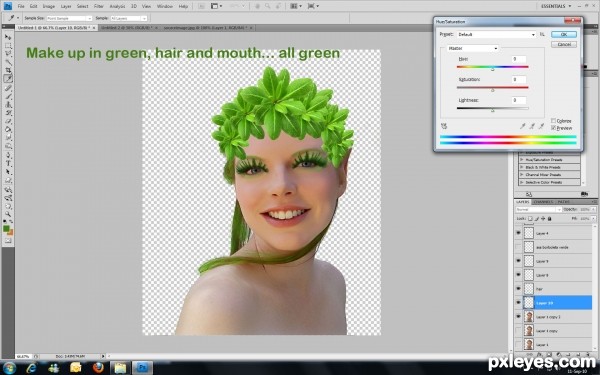Viewport: 600px width, 375px height.
Task: Click the Lightness slider handle
Action: (x=492, y=110)
